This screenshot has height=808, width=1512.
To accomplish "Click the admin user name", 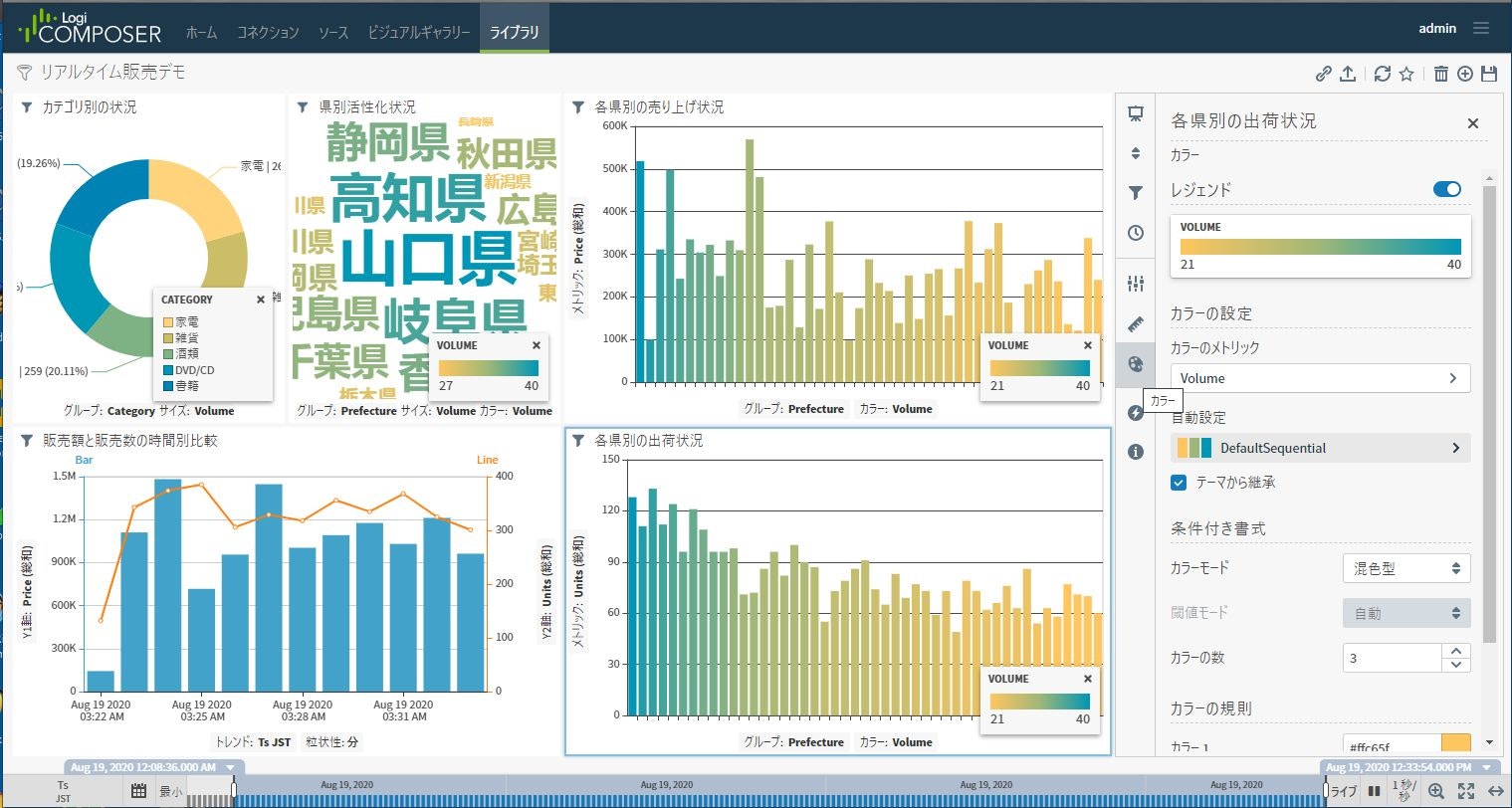I will 1437,28.
